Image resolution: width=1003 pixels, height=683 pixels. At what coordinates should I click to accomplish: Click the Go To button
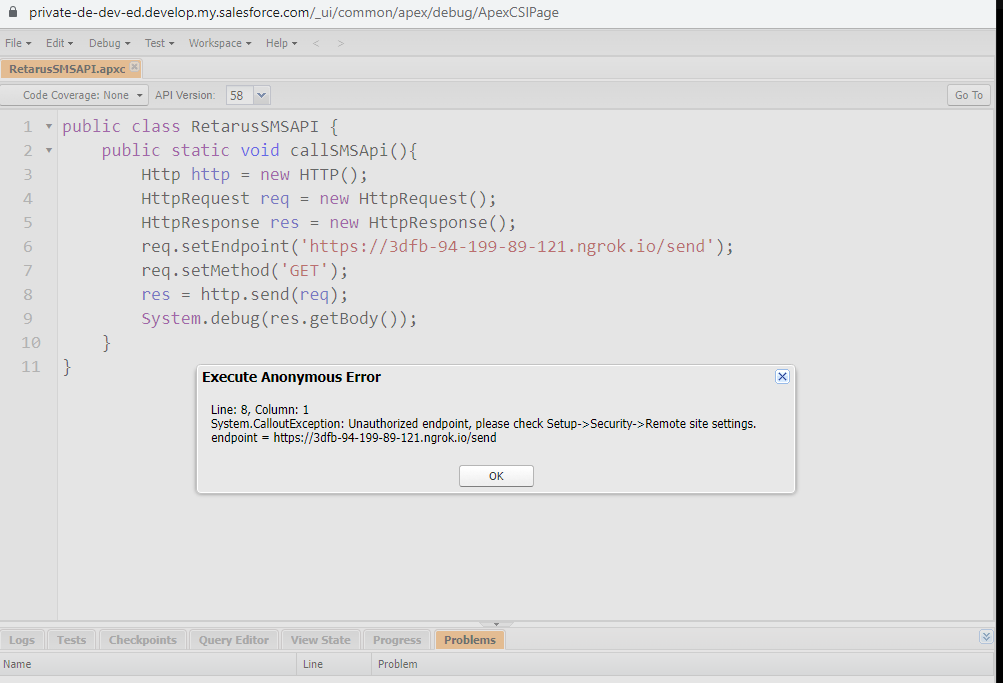[968, 95]
